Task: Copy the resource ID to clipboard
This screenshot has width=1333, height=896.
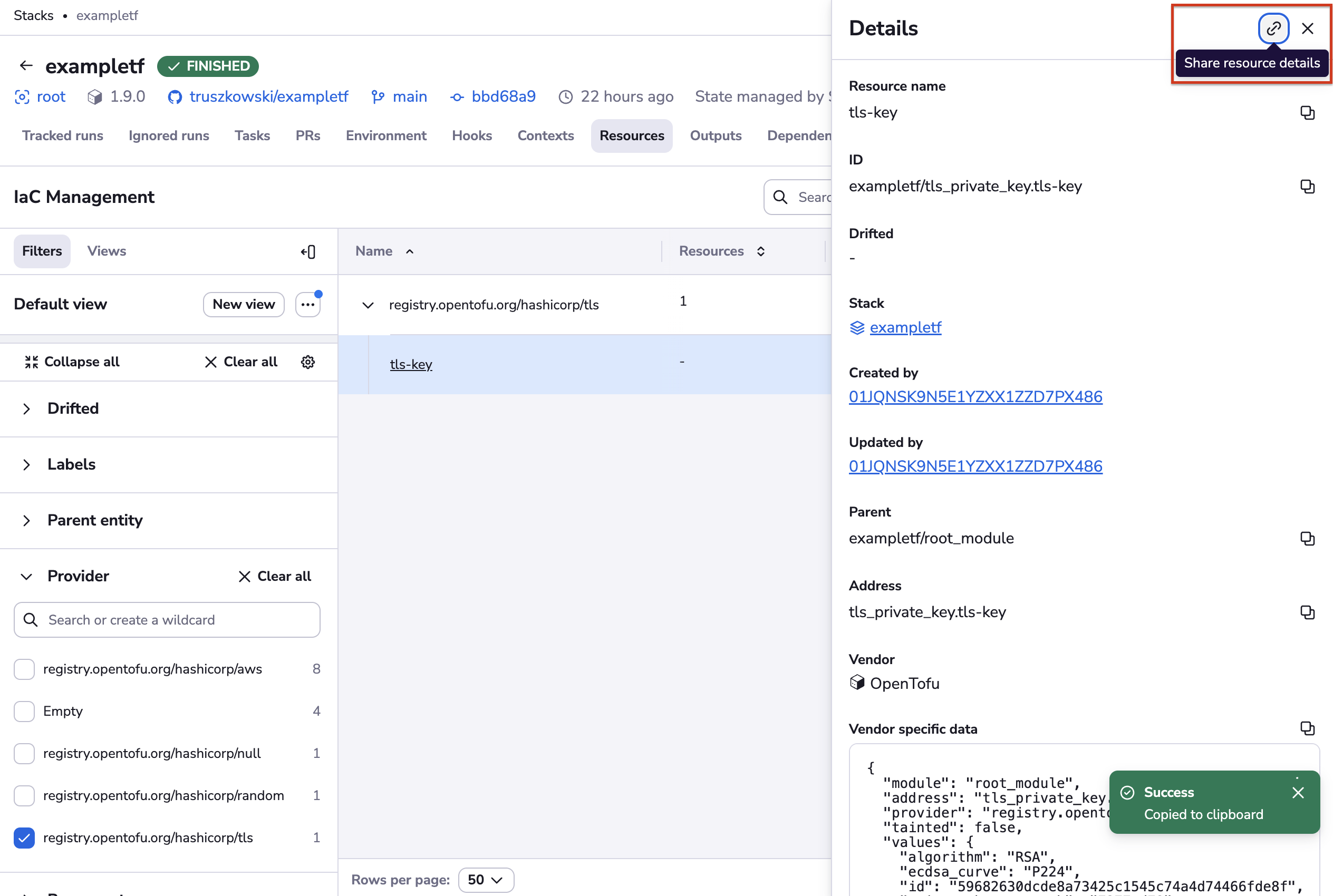Action: (1307, 186)
